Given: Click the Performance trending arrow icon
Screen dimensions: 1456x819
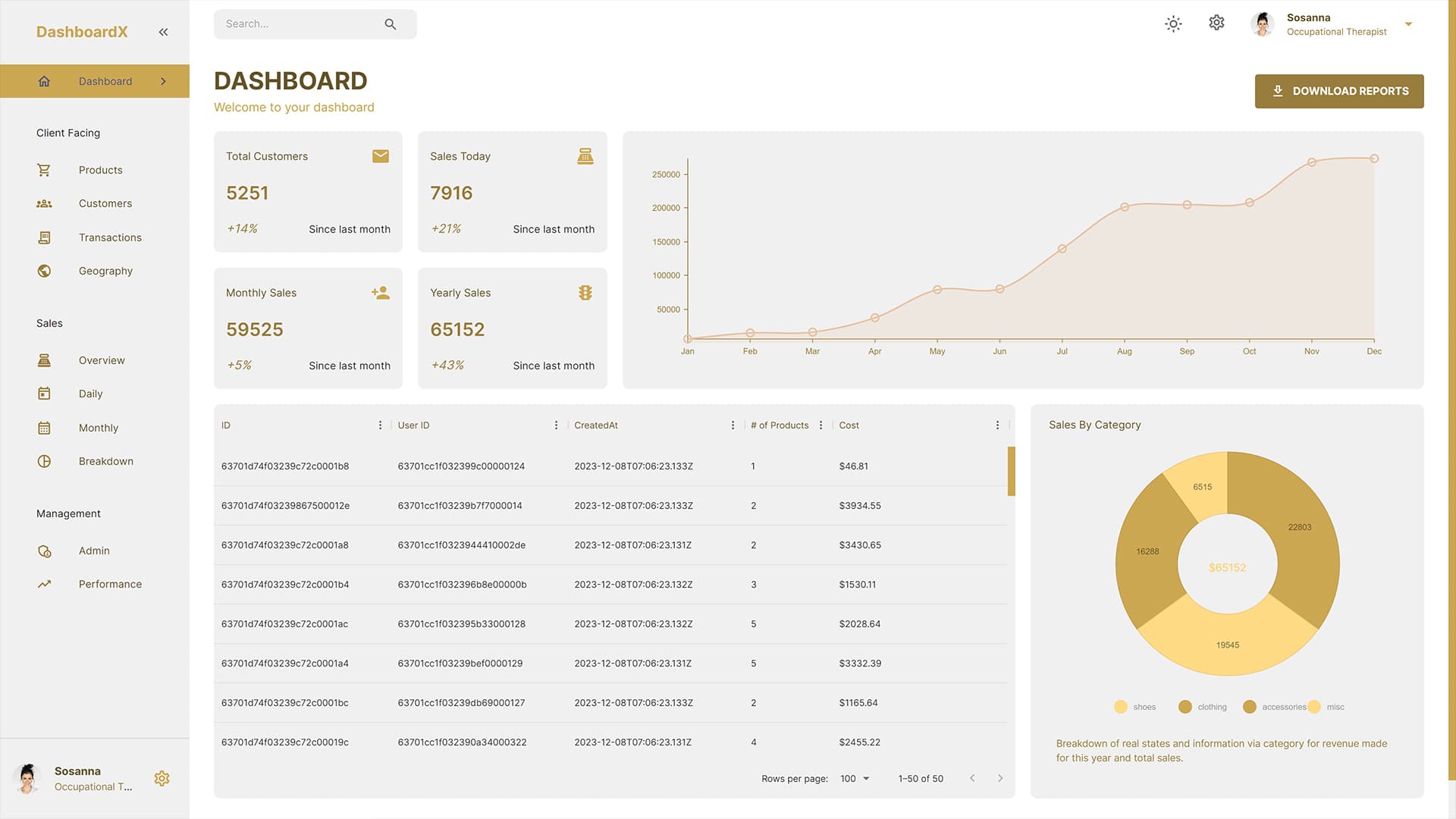Looking at the screenshot, I should tap(44, 583).
